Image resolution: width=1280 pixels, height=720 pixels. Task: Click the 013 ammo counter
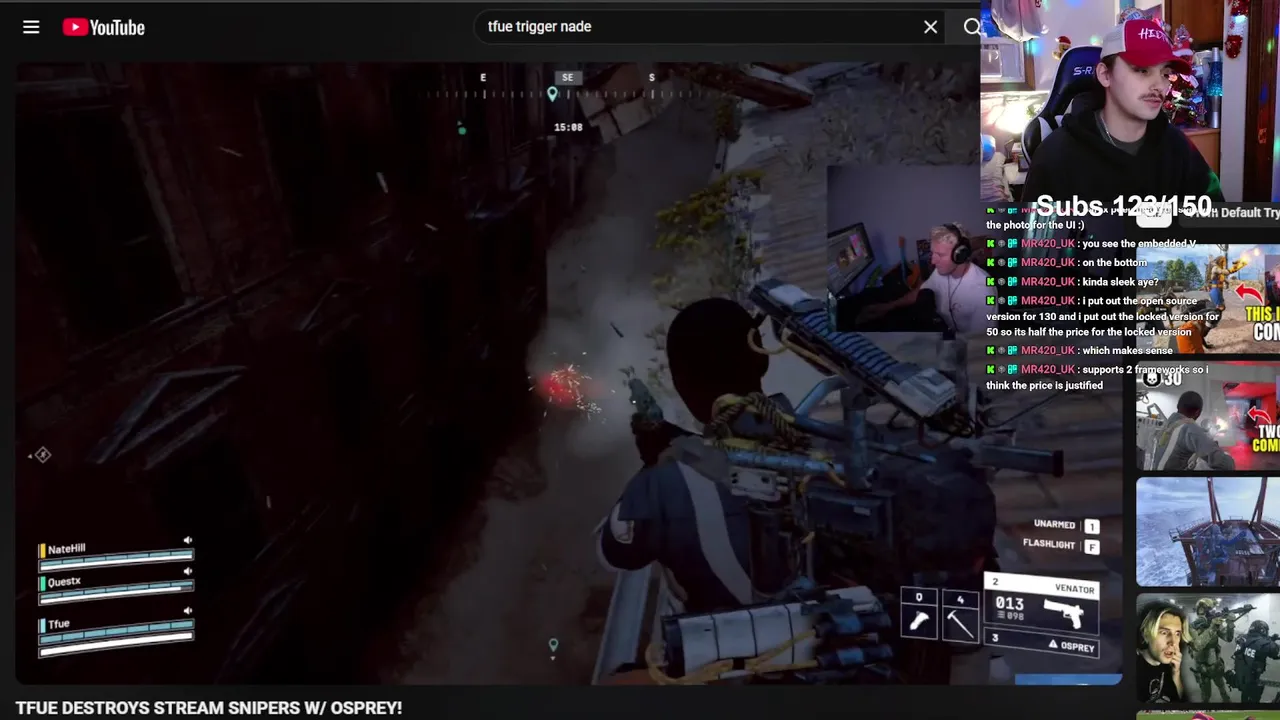tap(1009, 604)
